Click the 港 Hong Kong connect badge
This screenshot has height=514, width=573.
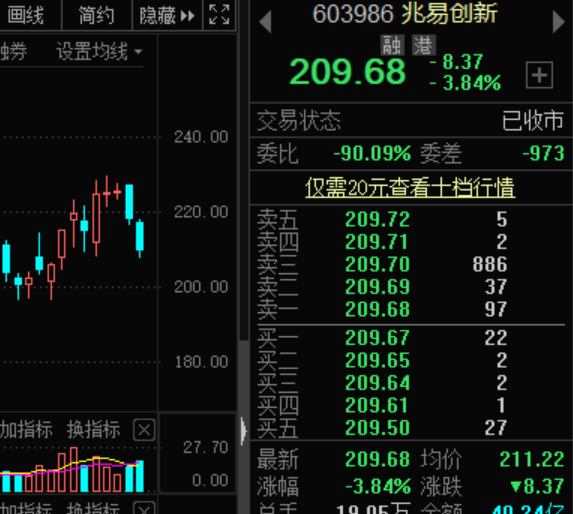tap(424, 45)
